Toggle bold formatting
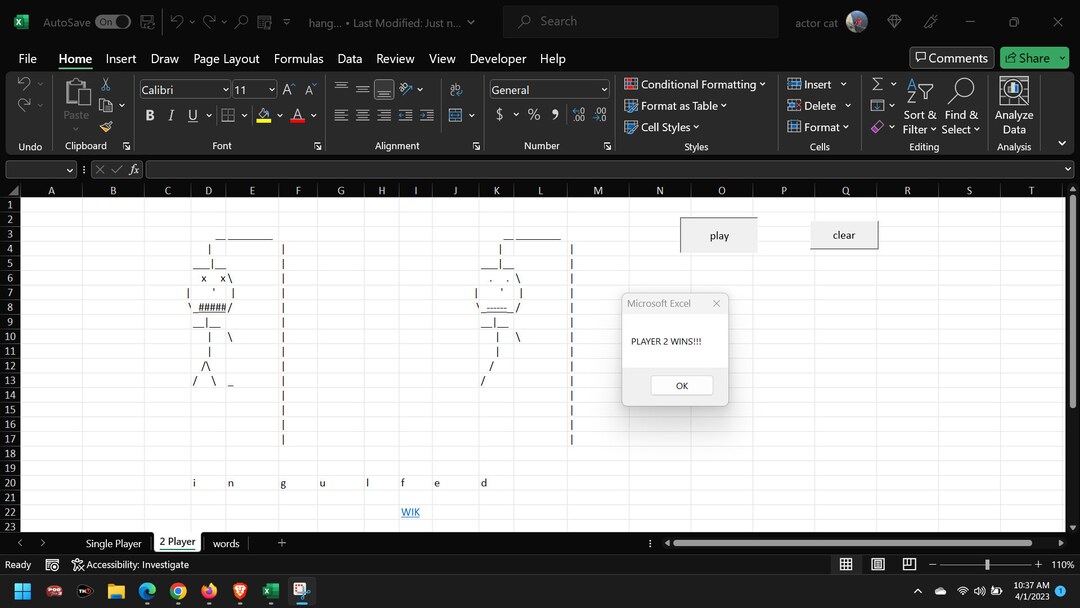1080x608 pixels. tap(149, 115)
